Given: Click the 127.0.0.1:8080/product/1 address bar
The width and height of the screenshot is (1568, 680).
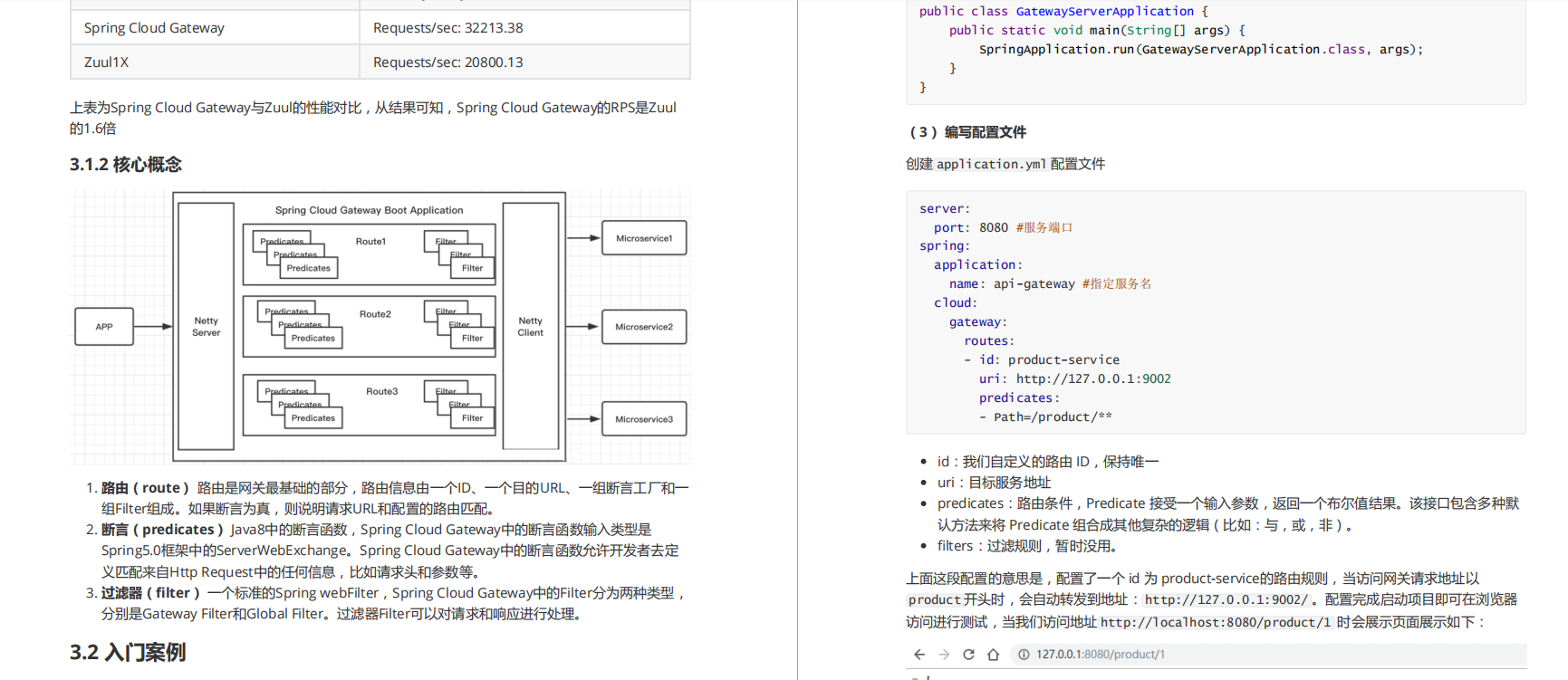Looking at the screenshot, I should [x=1268, y=655].
